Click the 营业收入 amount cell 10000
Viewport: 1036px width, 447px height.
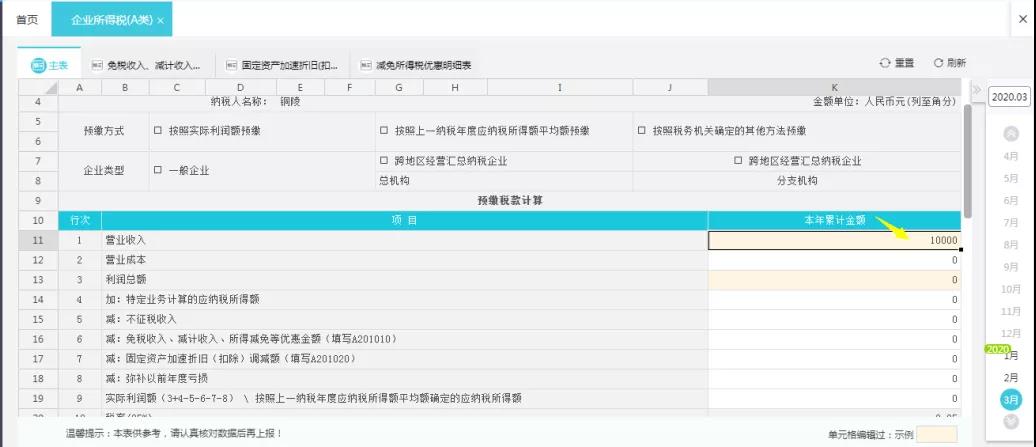coord(834,240)
